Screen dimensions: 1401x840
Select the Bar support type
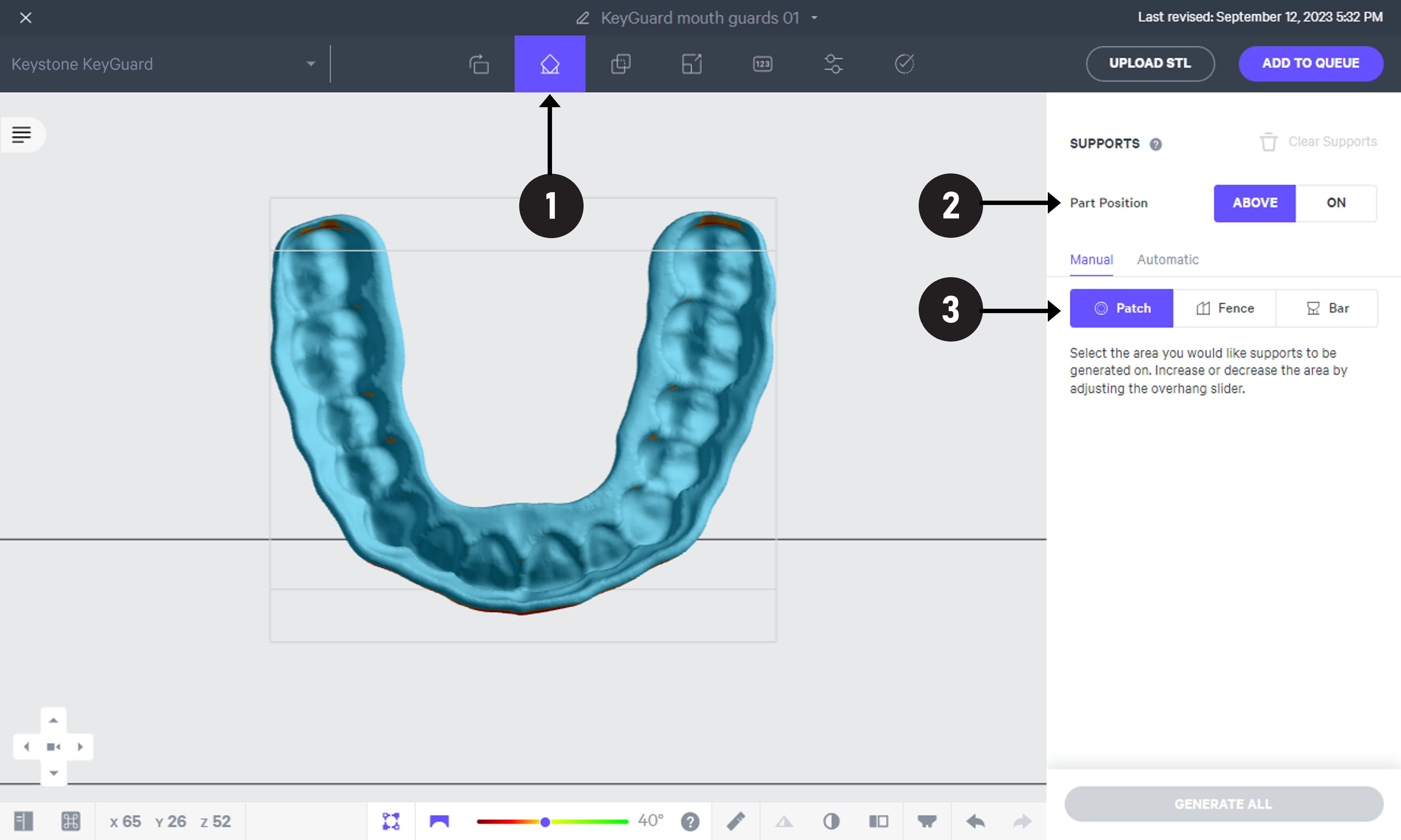tap(1327, 308)
